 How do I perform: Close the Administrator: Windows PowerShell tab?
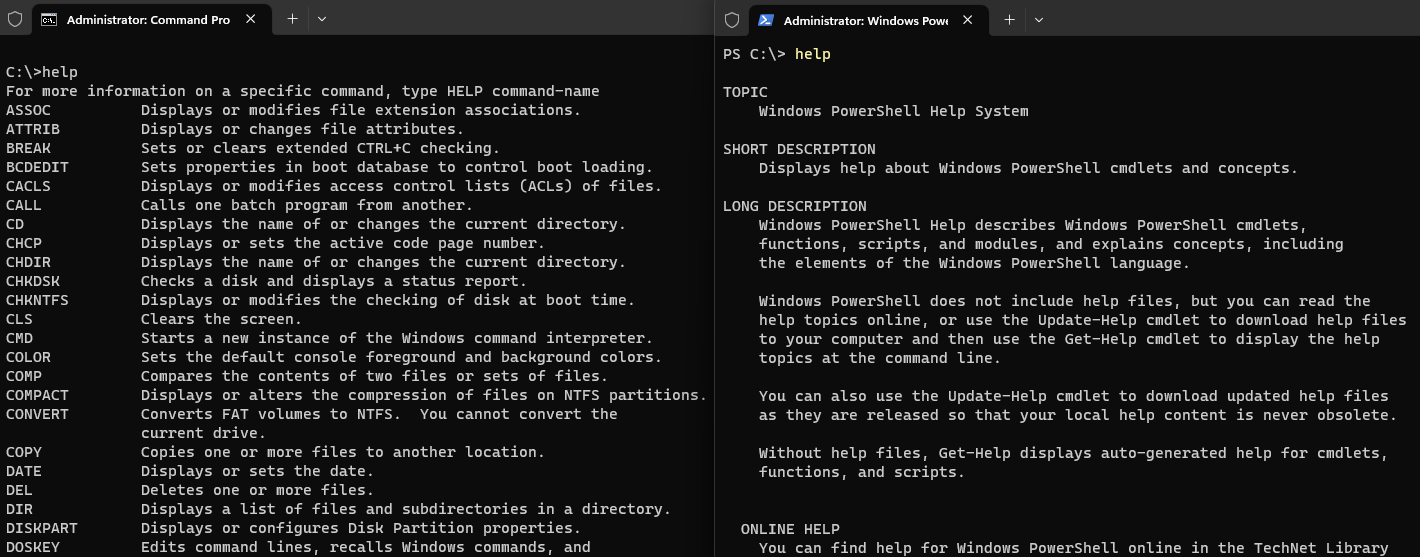click(x=968, y=19)
